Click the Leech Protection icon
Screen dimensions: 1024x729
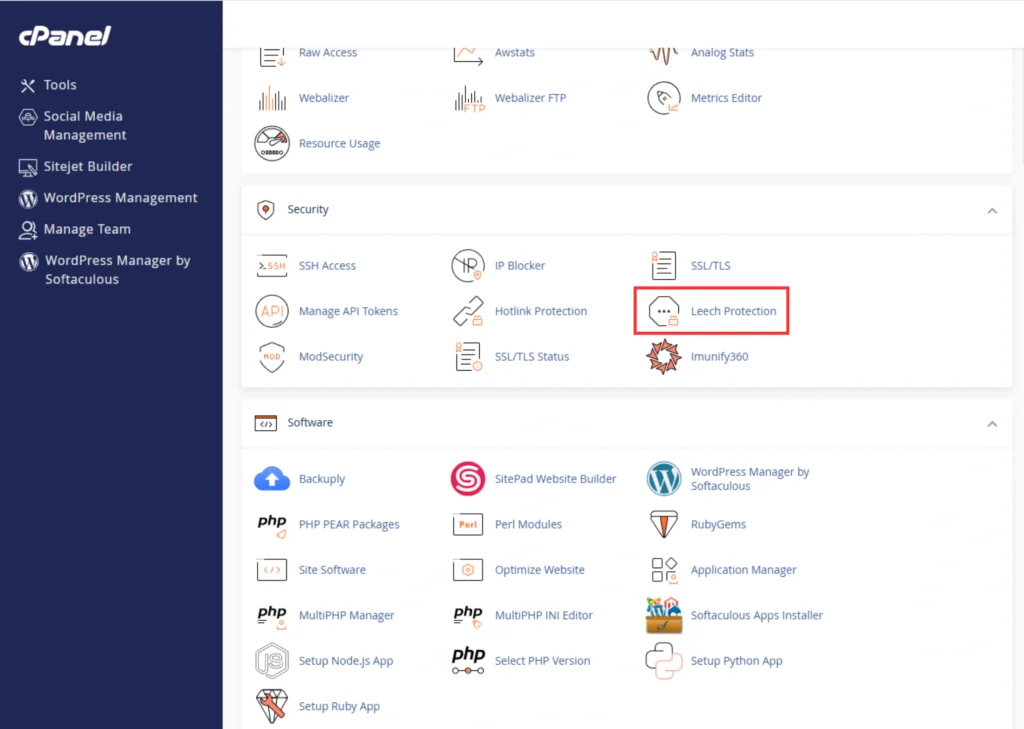coord(664,312)
